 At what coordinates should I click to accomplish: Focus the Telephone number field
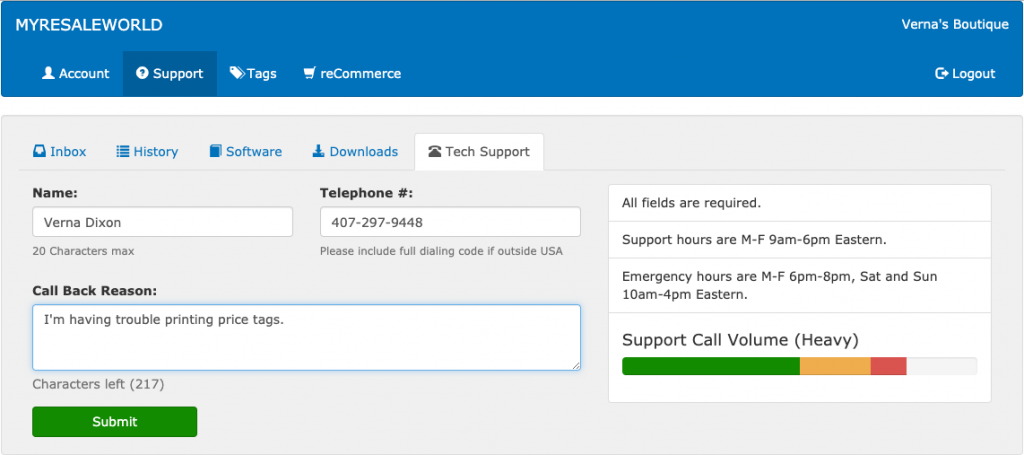pos(450,222)
